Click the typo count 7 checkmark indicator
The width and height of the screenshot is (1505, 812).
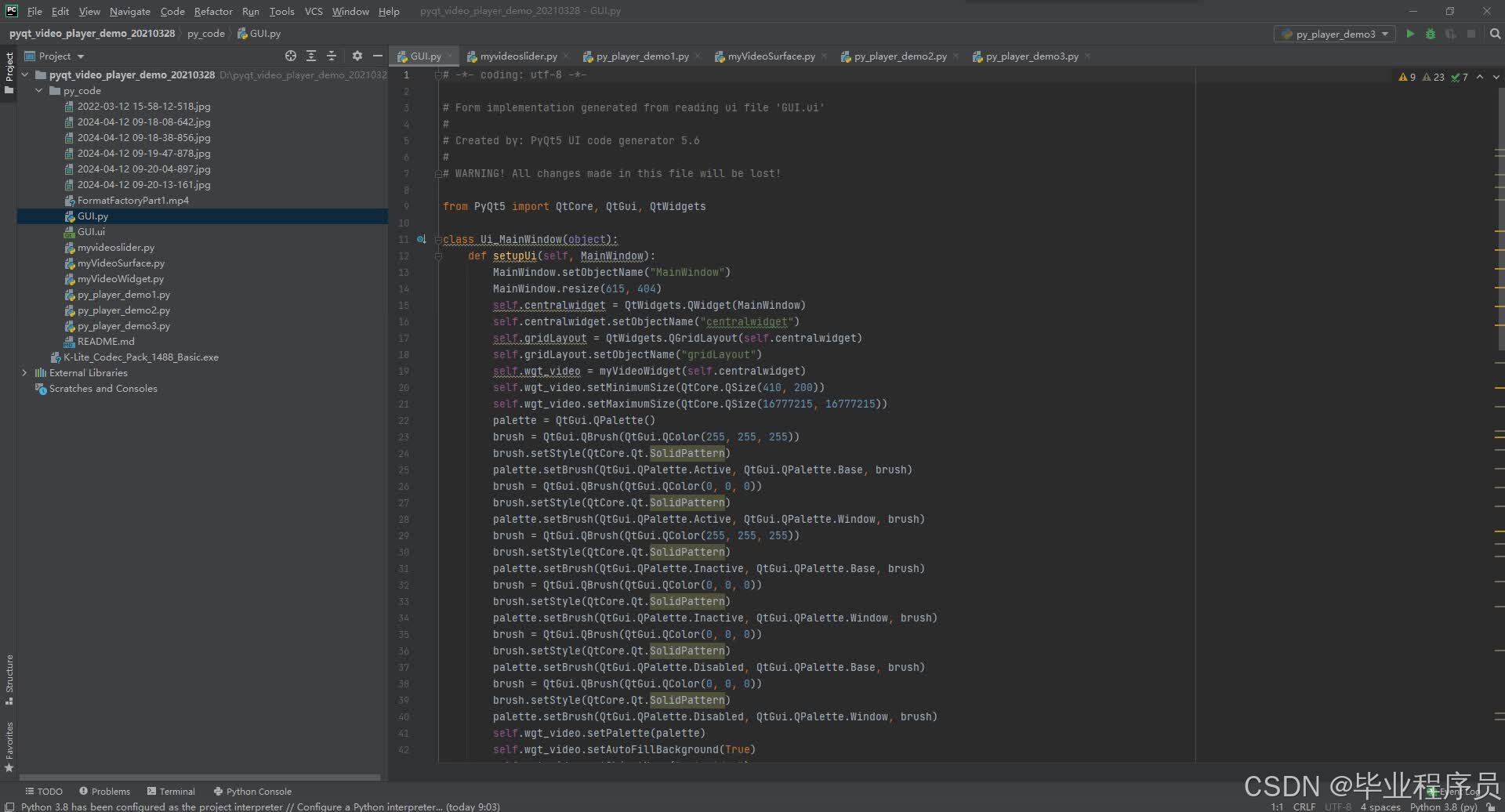pos(1460,77)
